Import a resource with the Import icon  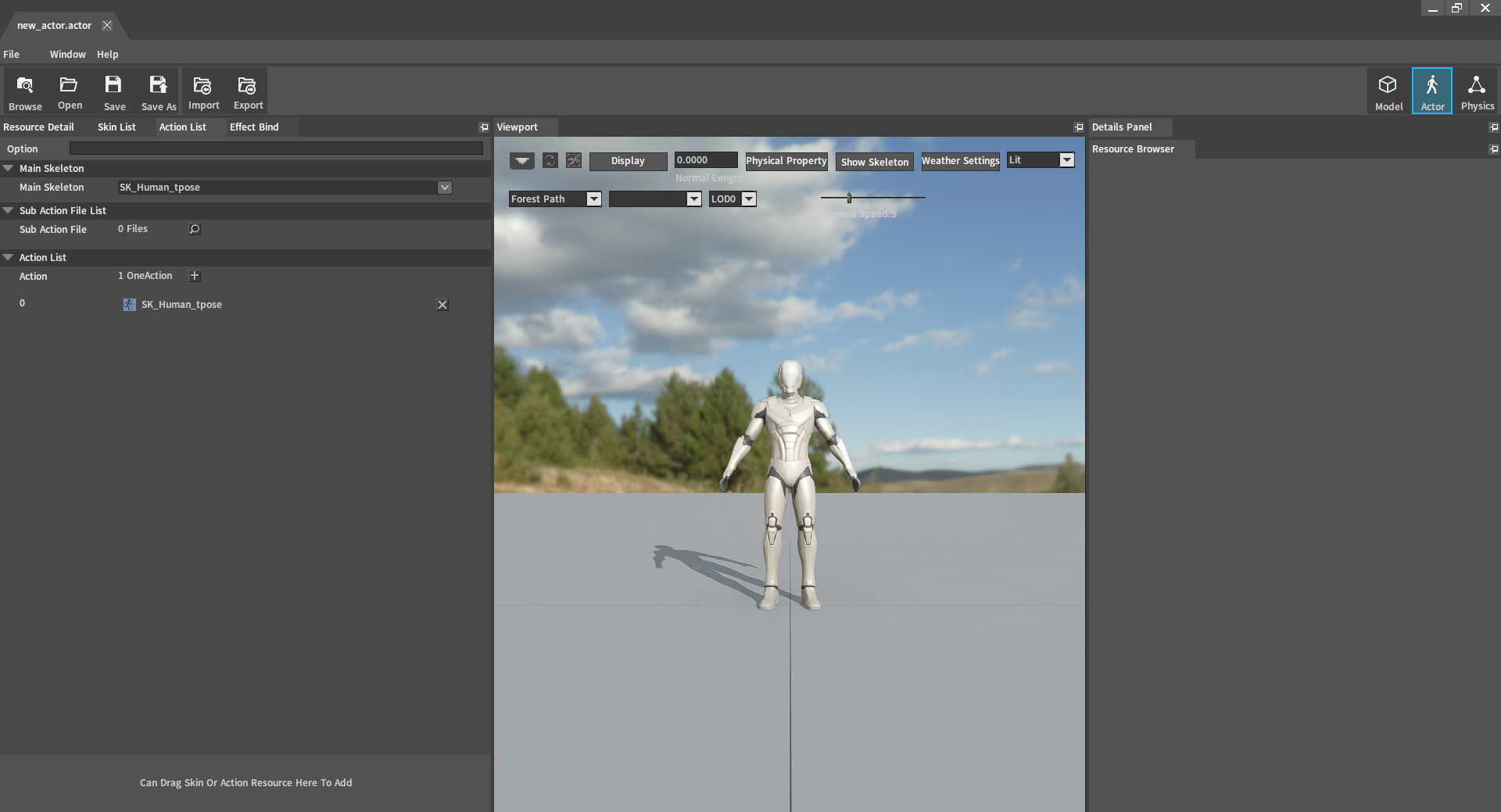203,91
